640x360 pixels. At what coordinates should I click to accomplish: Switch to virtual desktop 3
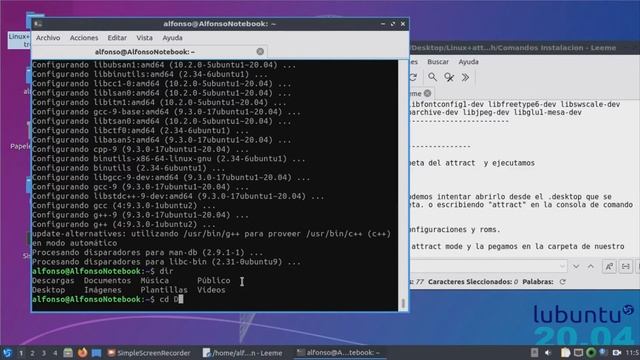(x=44, y=353)
